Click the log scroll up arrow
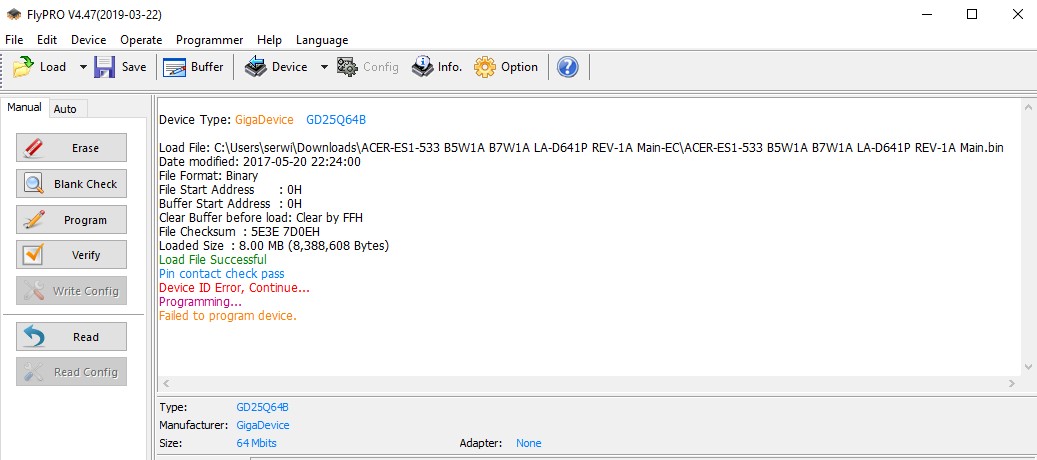Viewport: 1037px width, 460px height. 1028,107
